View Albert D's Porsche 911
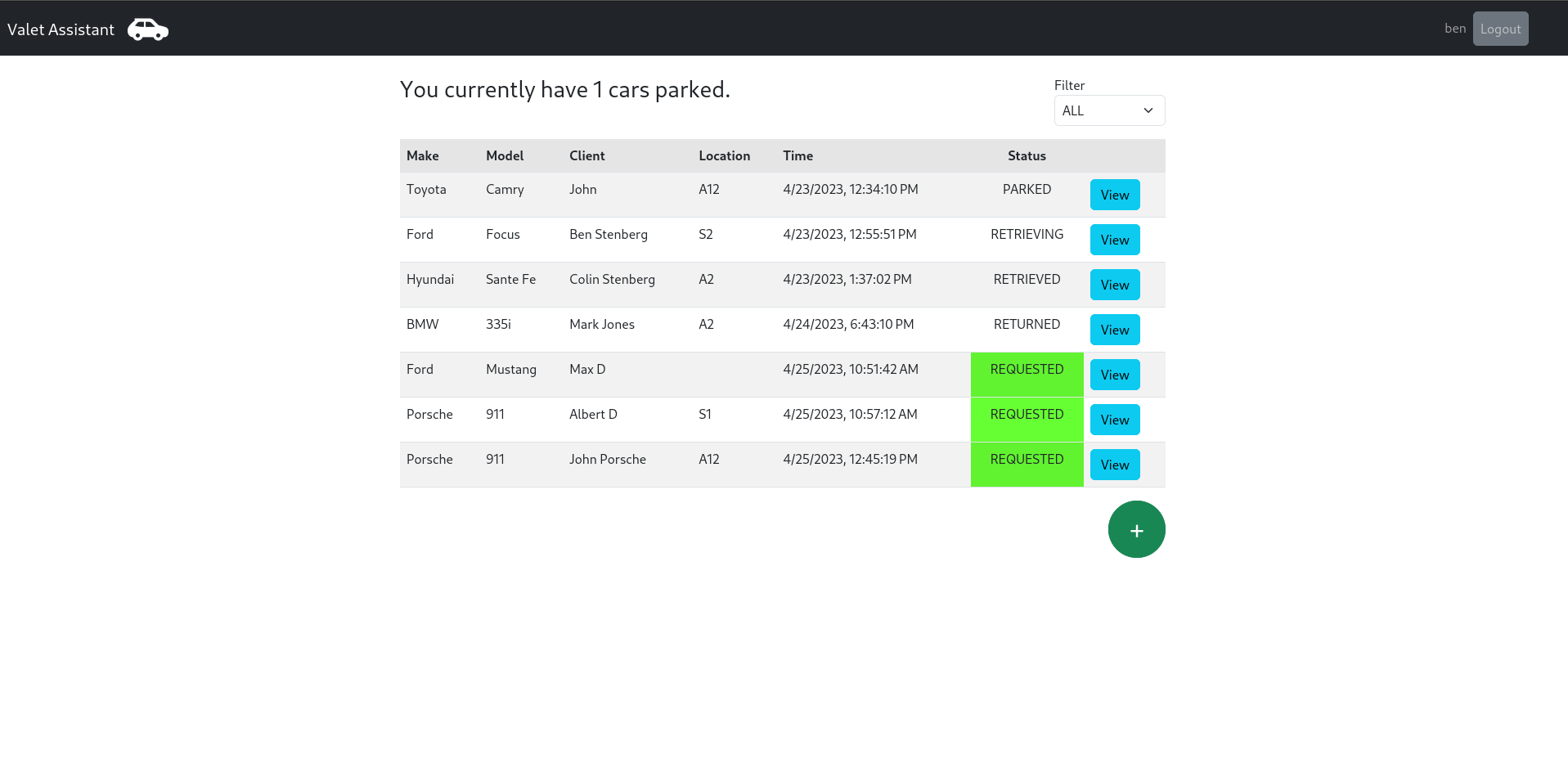 pyautogui.click(x=1114, y=420)
